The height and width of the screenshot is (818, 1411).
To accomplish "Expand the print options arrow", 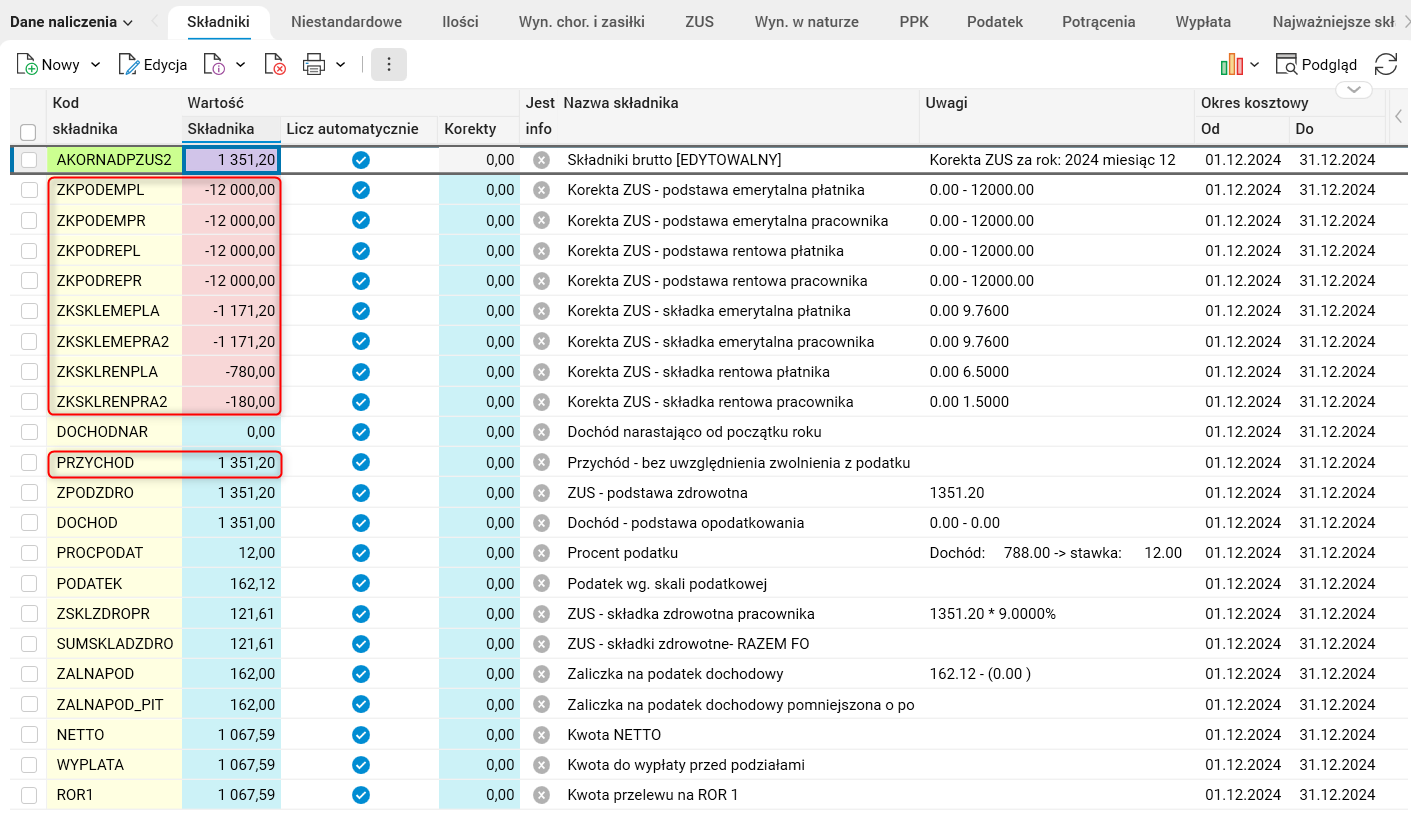I will [341, 65].
